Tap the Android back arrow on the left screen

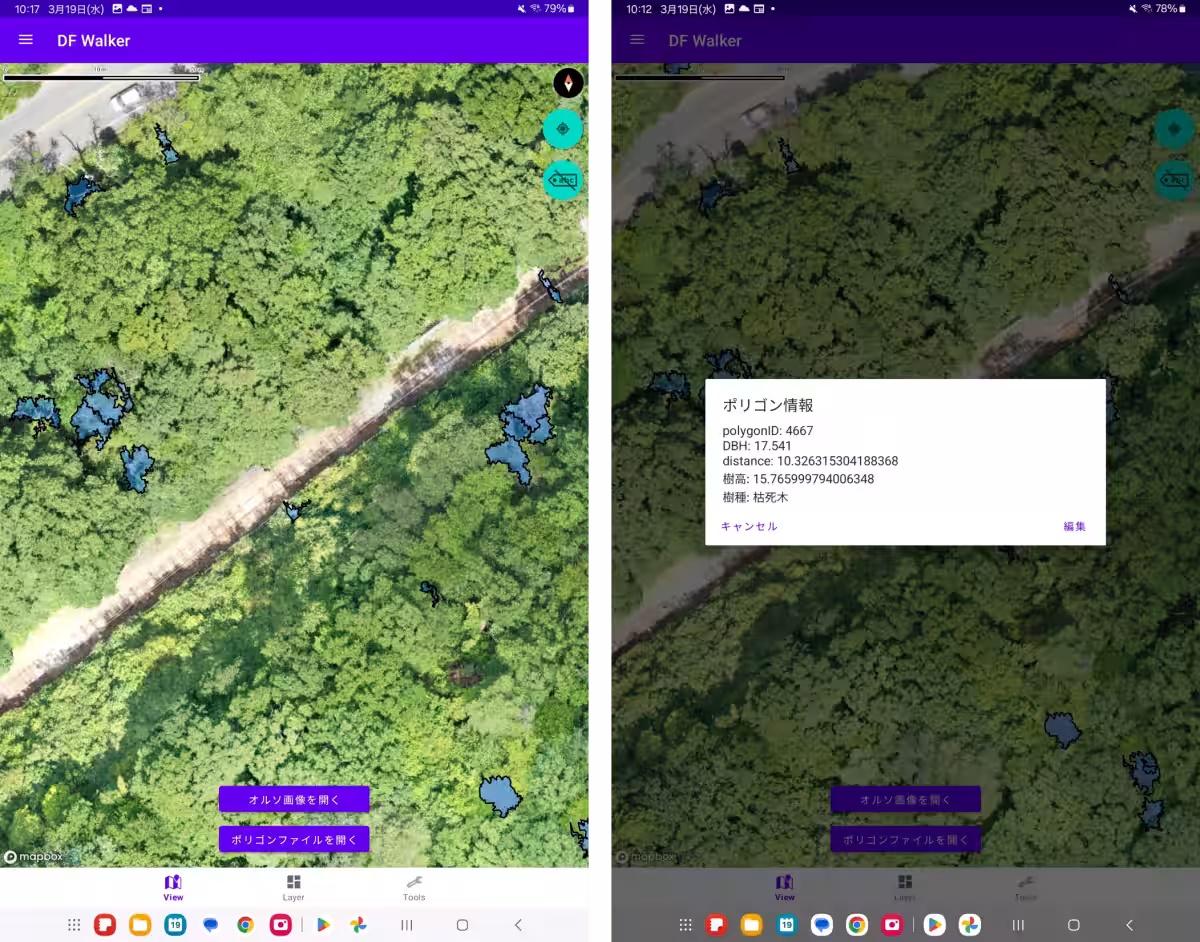(518, 925)
